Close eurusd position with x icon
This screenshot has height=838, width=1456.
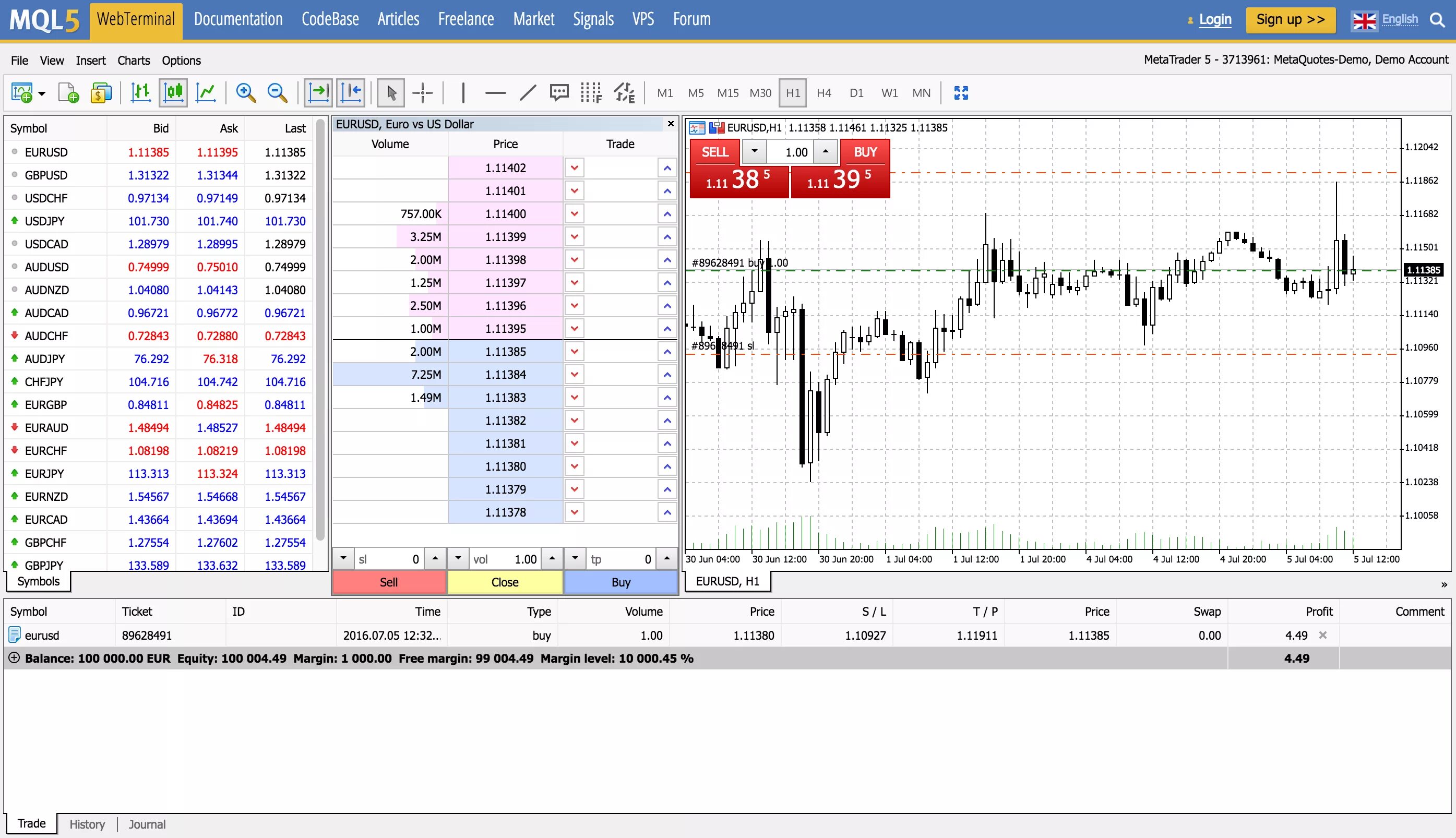(x=1322, y=635)
